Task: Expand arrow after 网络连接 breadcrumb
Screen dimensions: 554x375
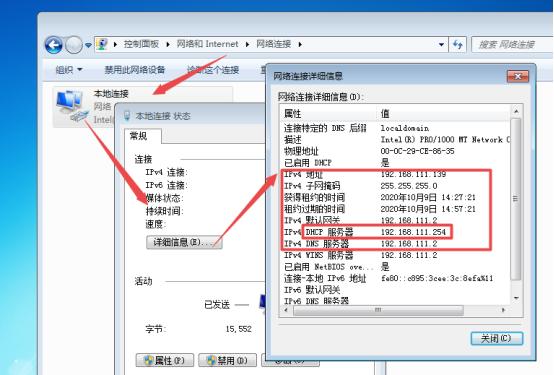Action: click(300, 45)
